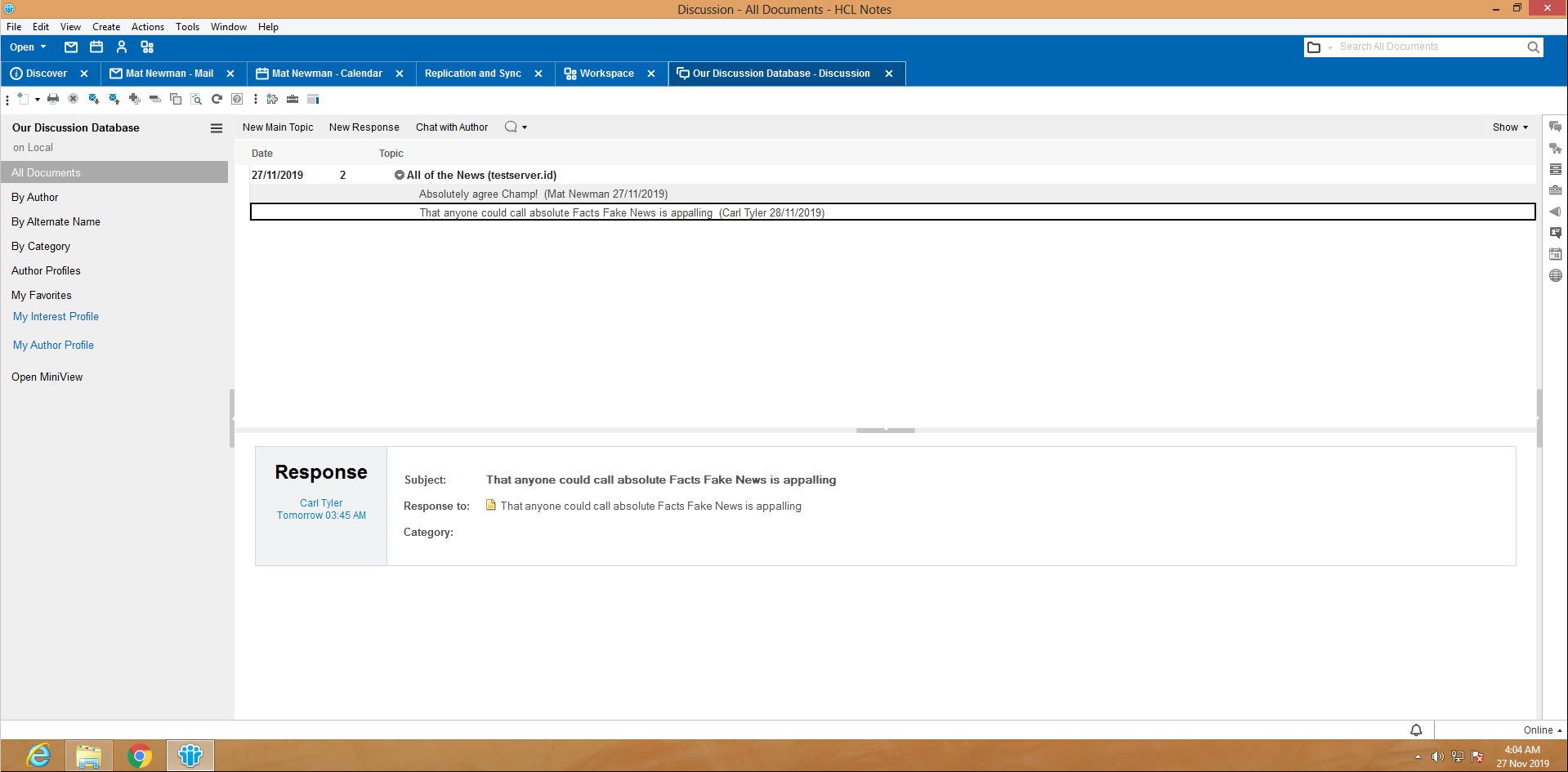Image resolution: width=1568 pixels, height=772 pixels.
Task: Collapse the All of the News topic
Action: pos(400,175)
